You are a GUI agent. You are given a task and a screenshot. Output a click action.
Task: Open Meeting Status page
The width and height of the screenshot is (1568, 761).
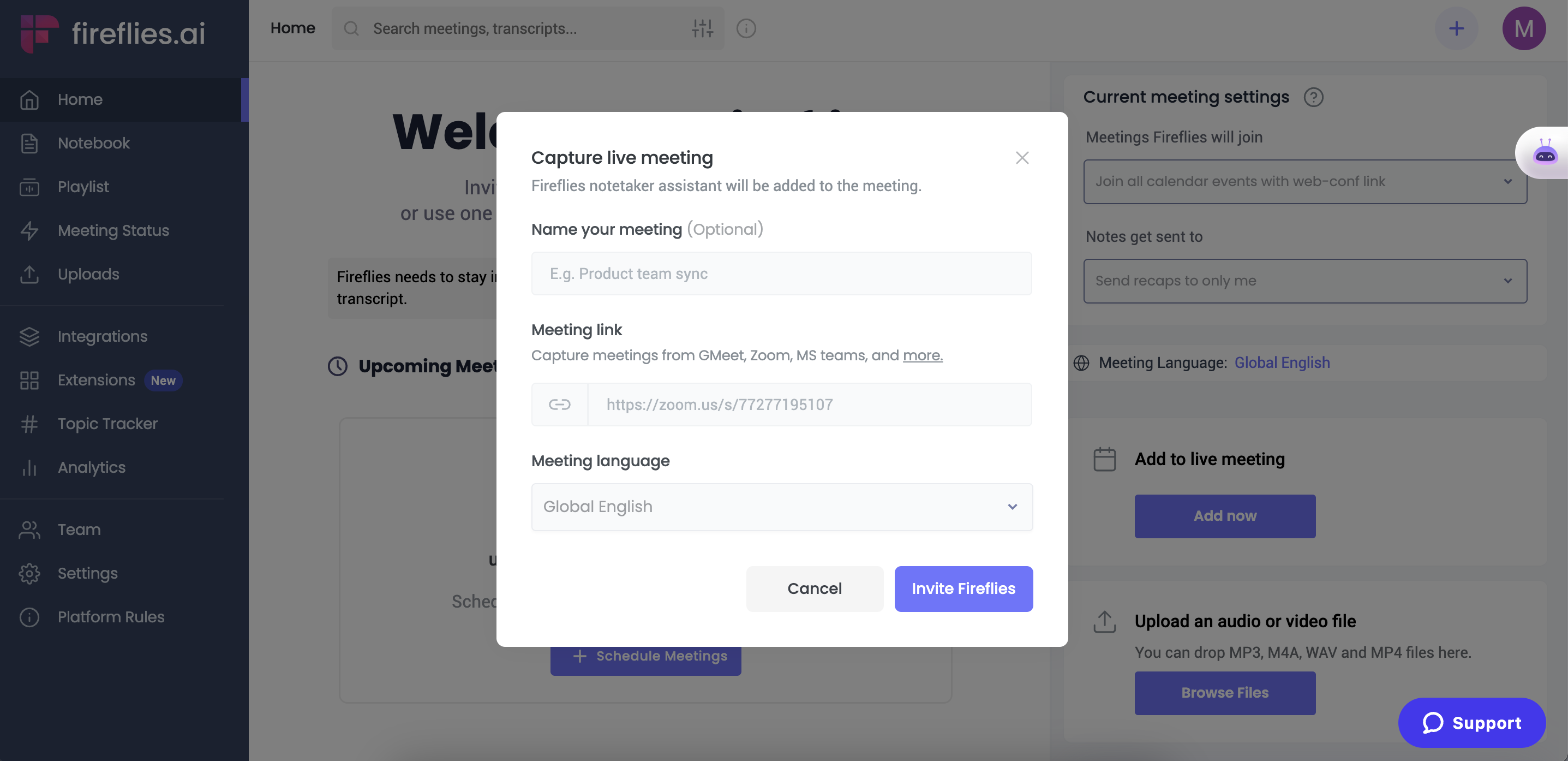click(113, 231)
